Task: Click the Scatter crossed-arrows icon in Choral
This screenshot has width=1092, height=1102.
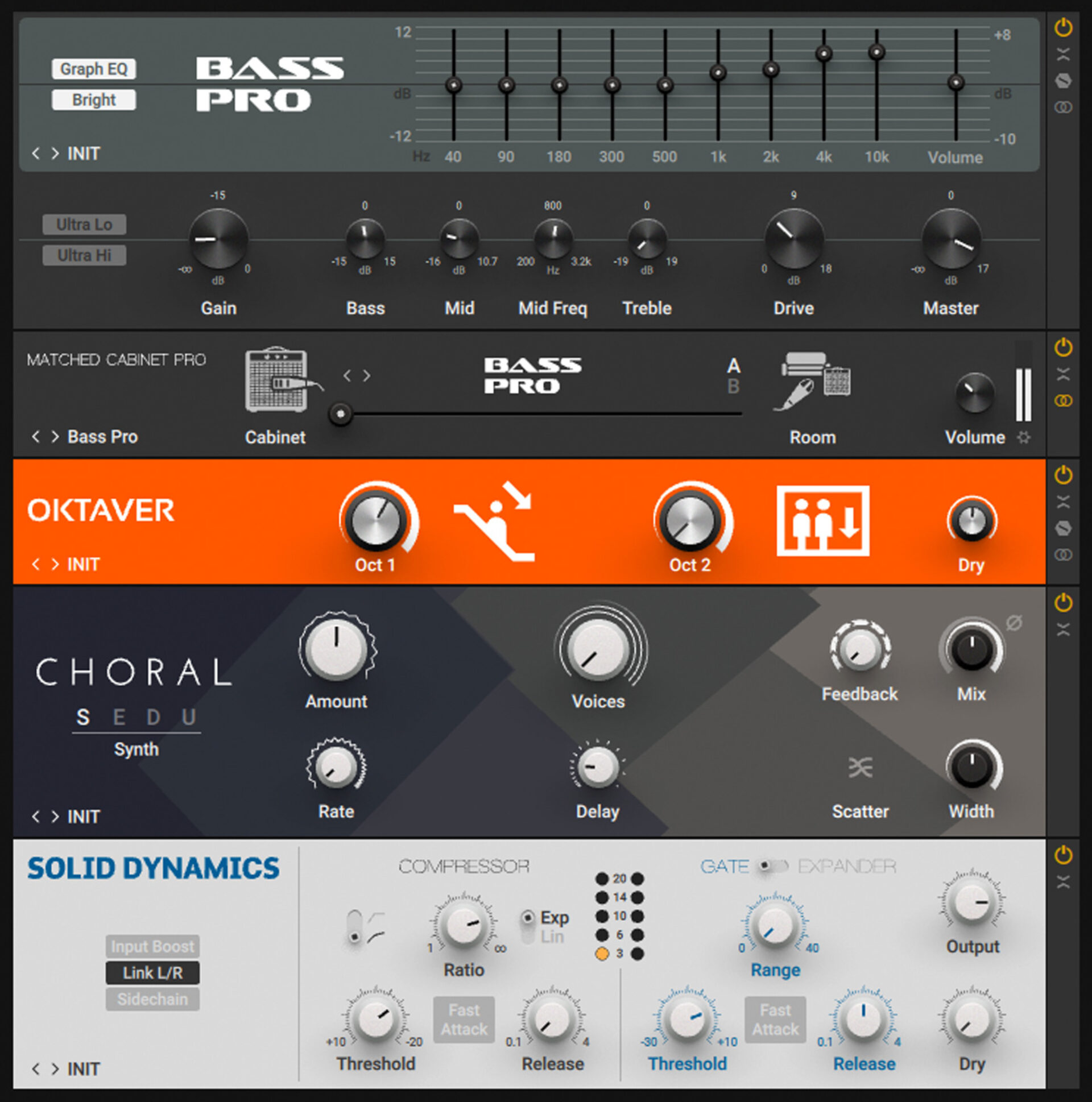Action: click(861, 768)
